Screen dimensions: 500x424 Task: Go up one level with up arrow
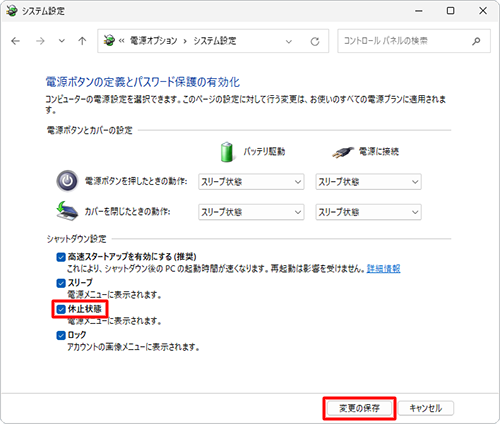(82, 41)
